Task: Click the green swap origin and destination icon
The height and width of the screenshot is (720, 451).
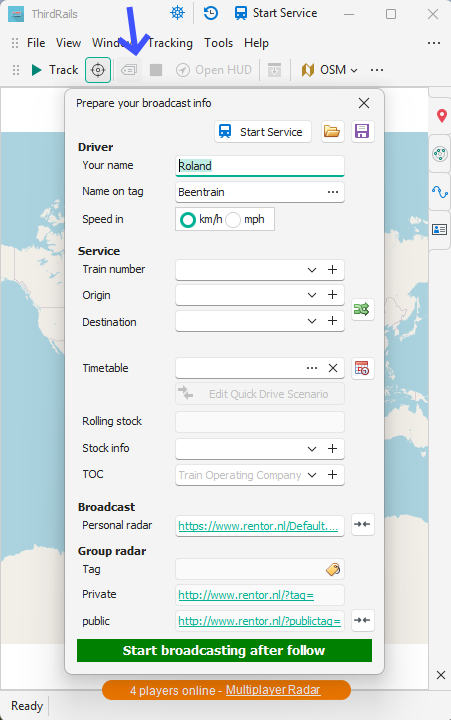Action: point(362,309)
